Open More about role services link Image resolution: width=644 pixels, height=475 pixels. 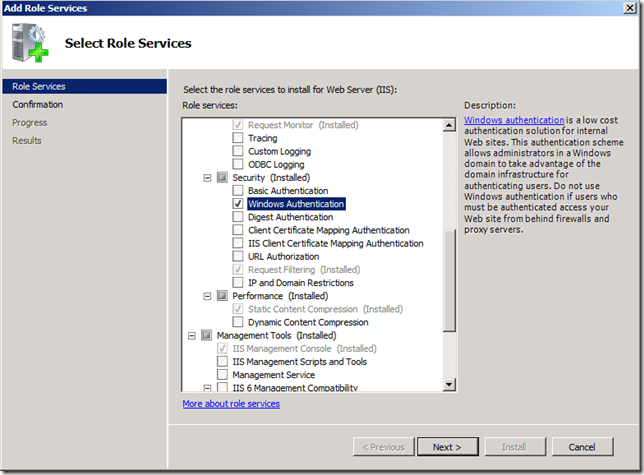(231, 404)
